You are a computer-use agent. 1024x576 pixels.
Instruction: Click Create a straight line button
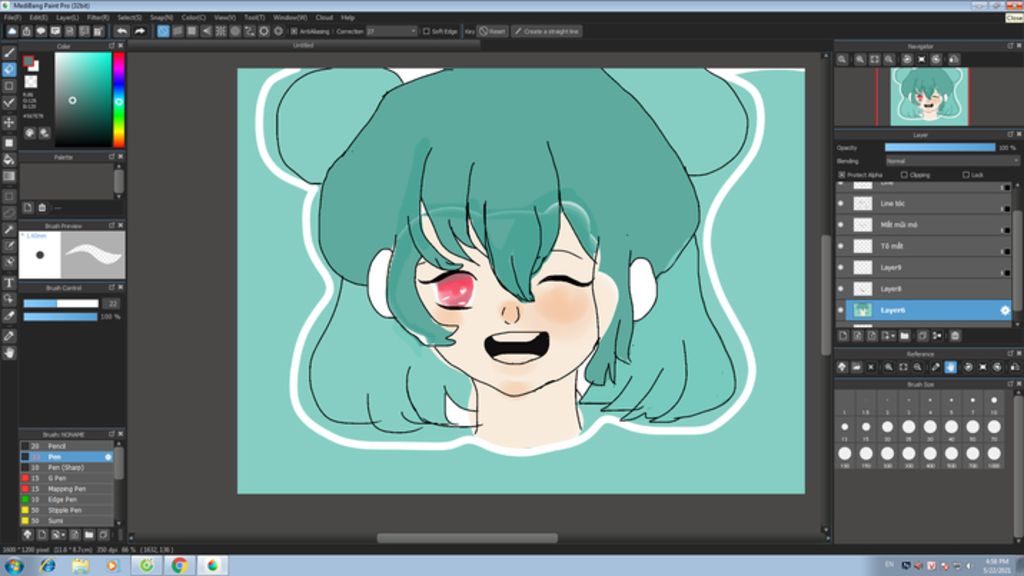(547, 31)
